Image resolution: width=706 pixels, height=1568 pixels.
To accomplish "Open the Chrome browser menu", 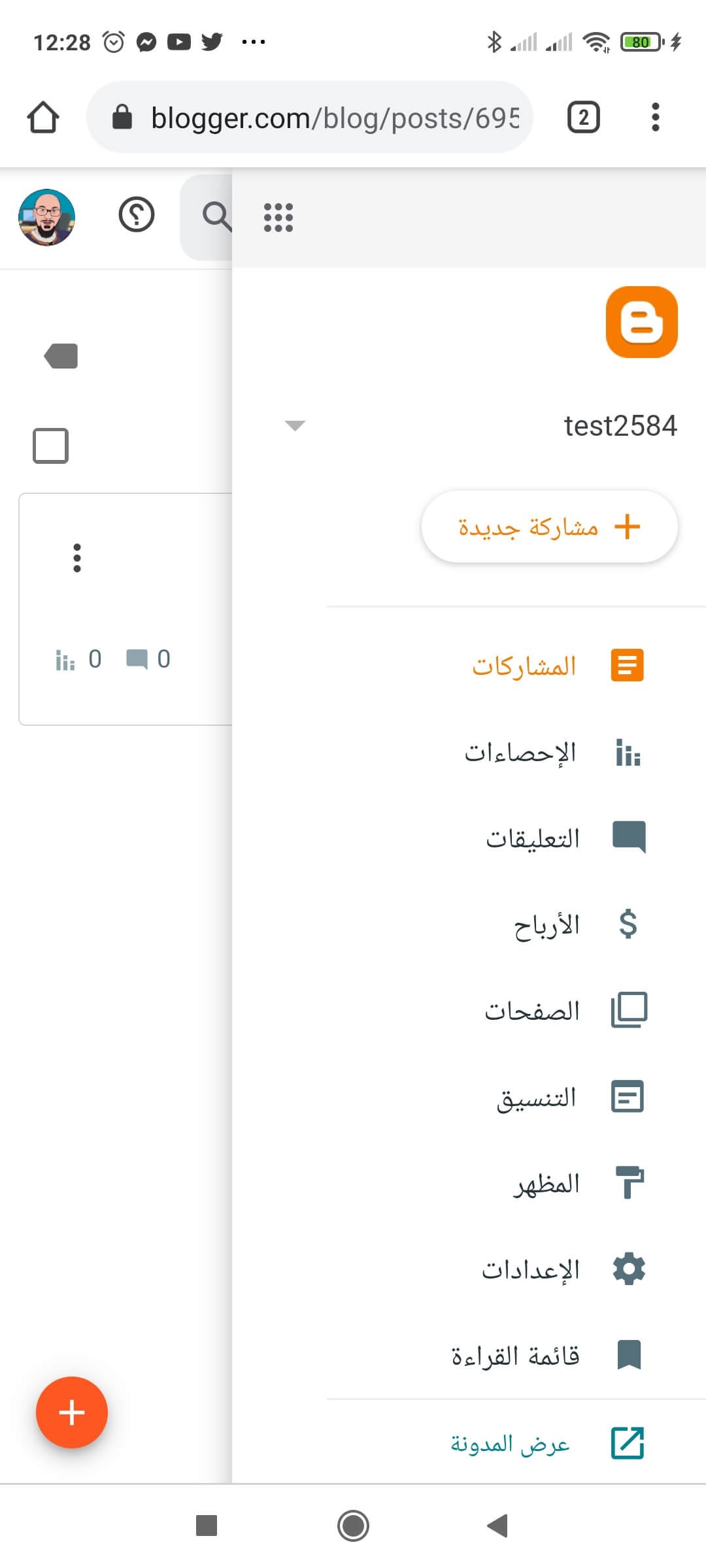I will point(654,117).
